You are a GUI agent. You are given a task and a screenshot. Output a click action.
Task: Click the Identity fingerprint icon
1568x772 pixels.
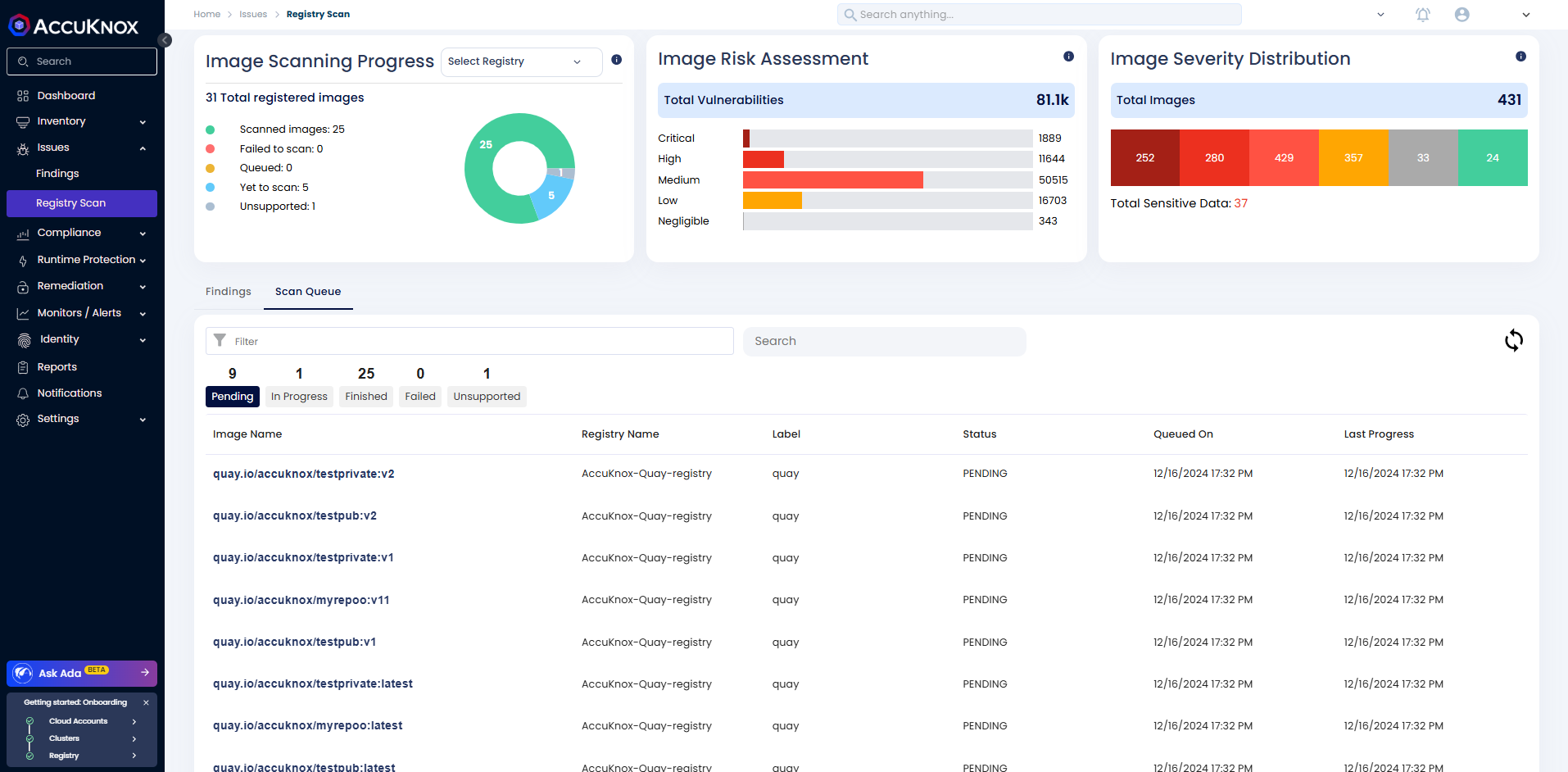click(x=24, y=340)
